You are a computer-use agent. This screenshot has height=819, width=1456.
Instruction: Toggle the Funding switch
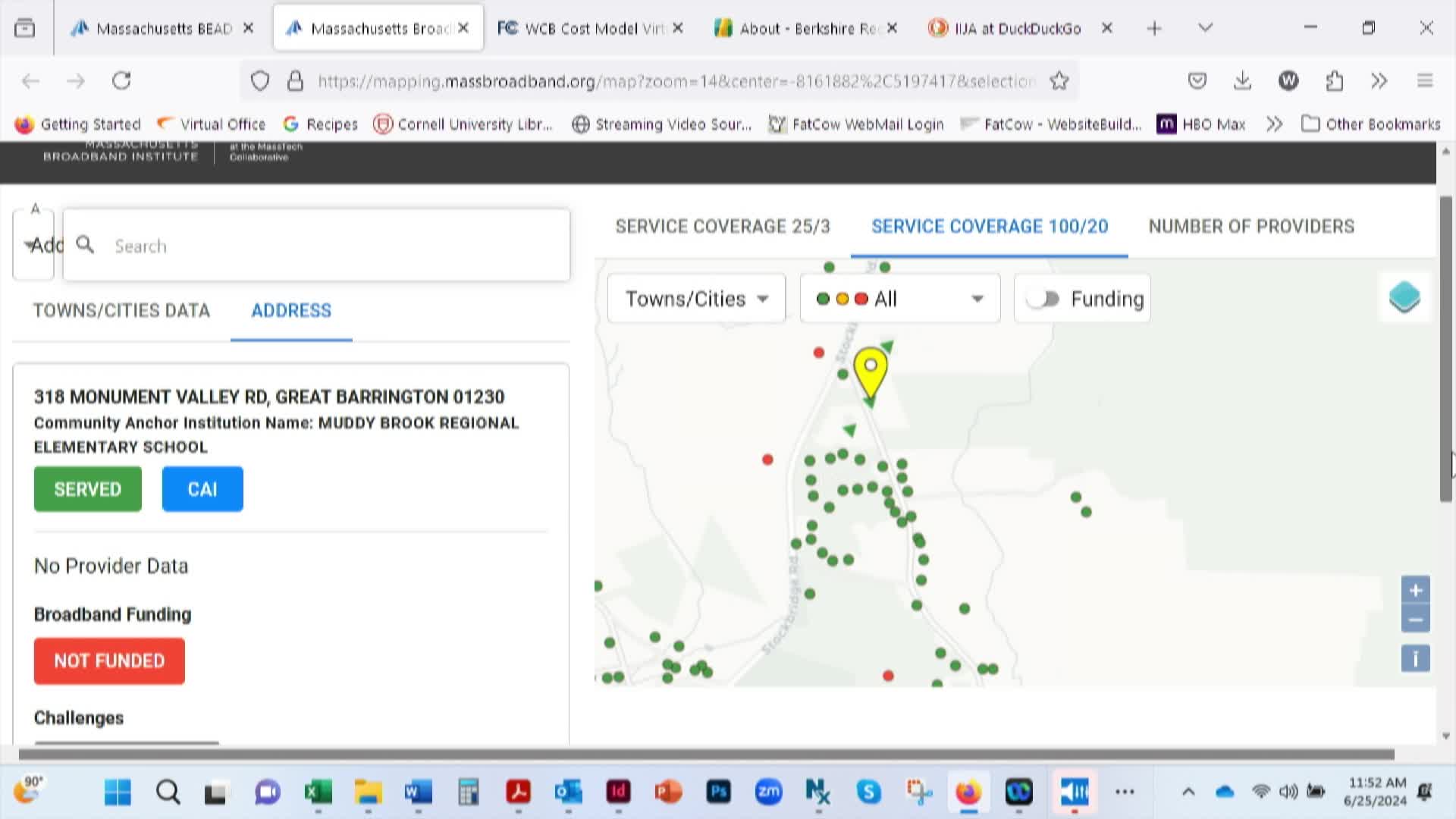coord(1043,299)
